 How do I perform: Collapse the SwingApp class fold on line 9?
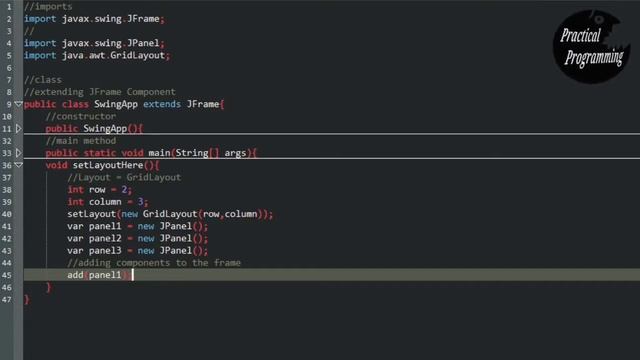18,104
